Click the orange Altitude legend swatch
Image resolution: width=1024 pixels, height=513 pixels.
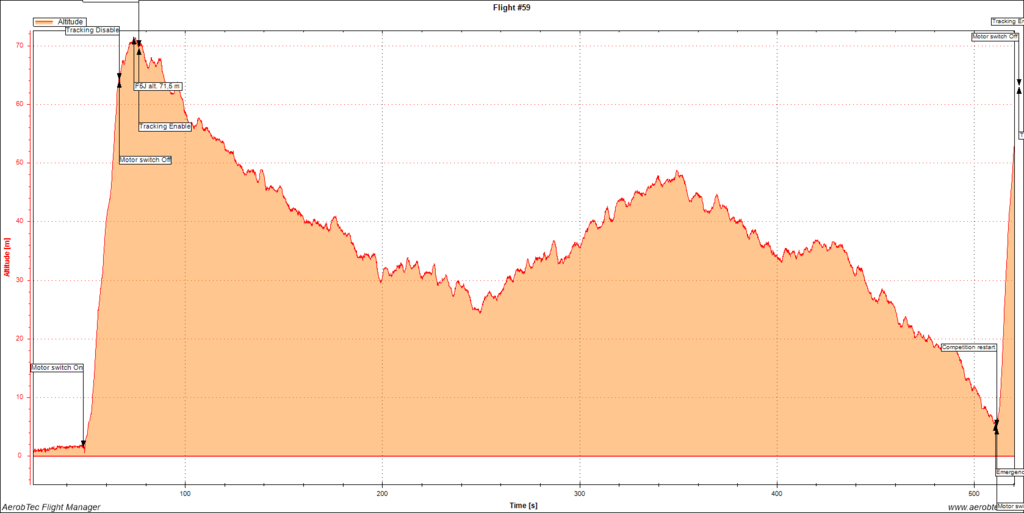click(45, 21)
